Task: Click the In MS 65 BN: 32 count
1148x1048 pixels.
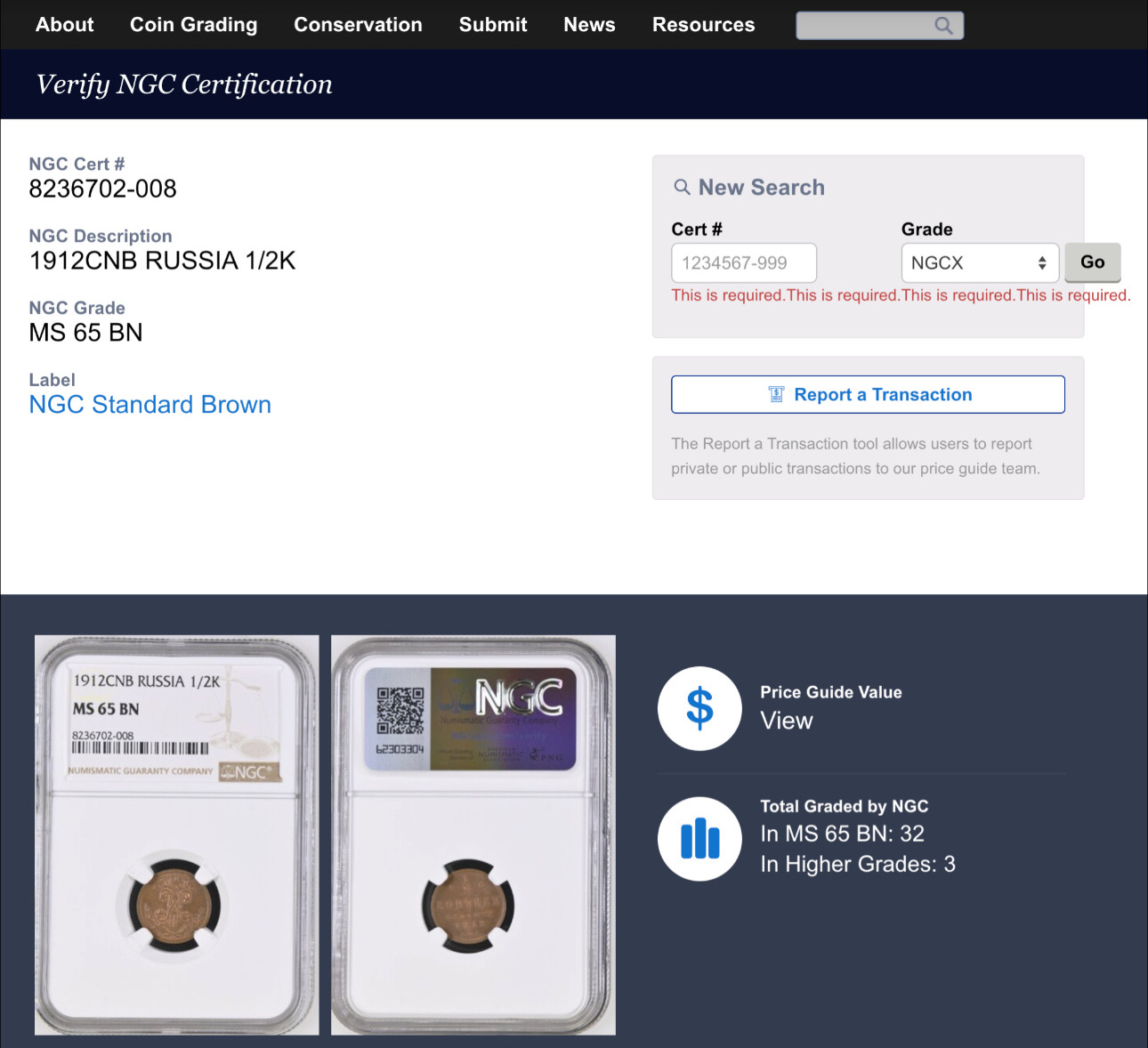Action: (843, 834)
